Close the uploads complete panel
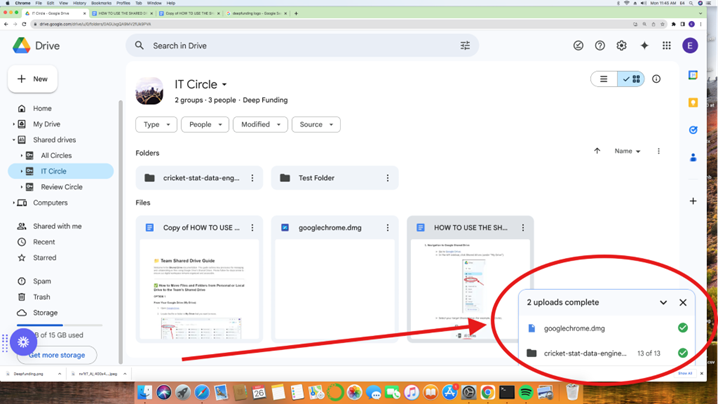This screenshot has width=718, height=404. 683,302
